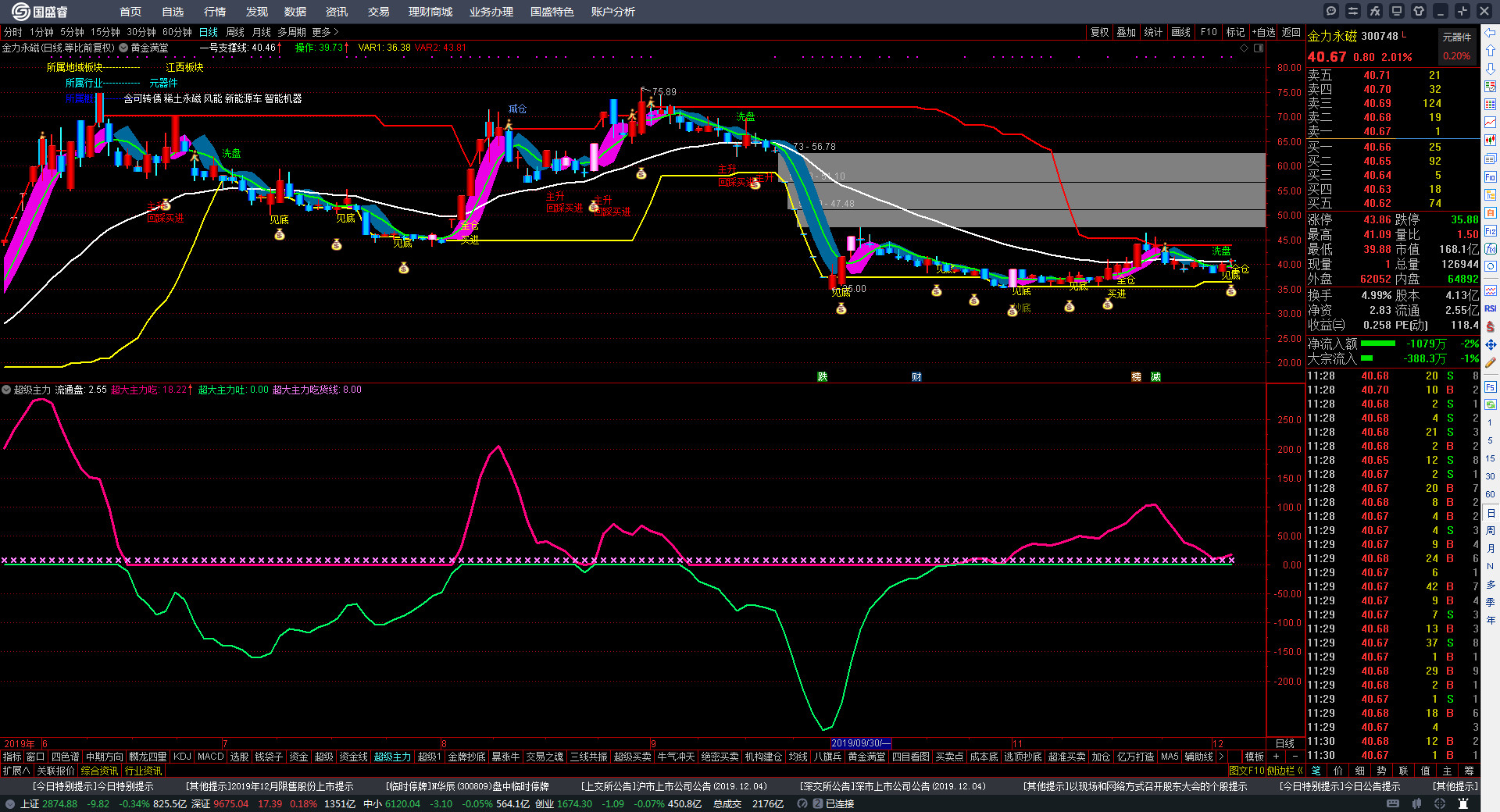The image size is (1500, 812).
Task: Expand indicator tabs with right chevron
Action: coord(1221,757)
